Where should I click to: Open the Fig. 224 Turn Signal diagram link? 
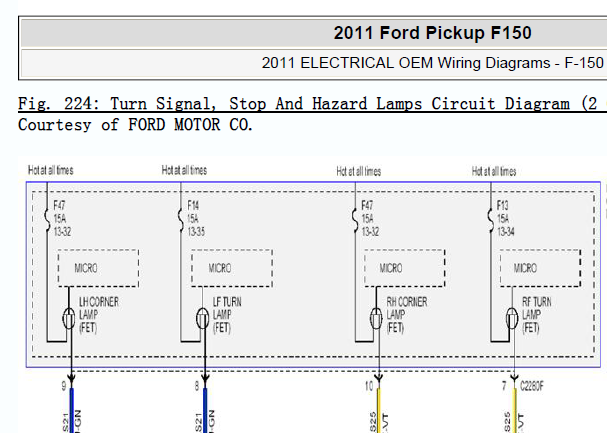tap(312, 104)
